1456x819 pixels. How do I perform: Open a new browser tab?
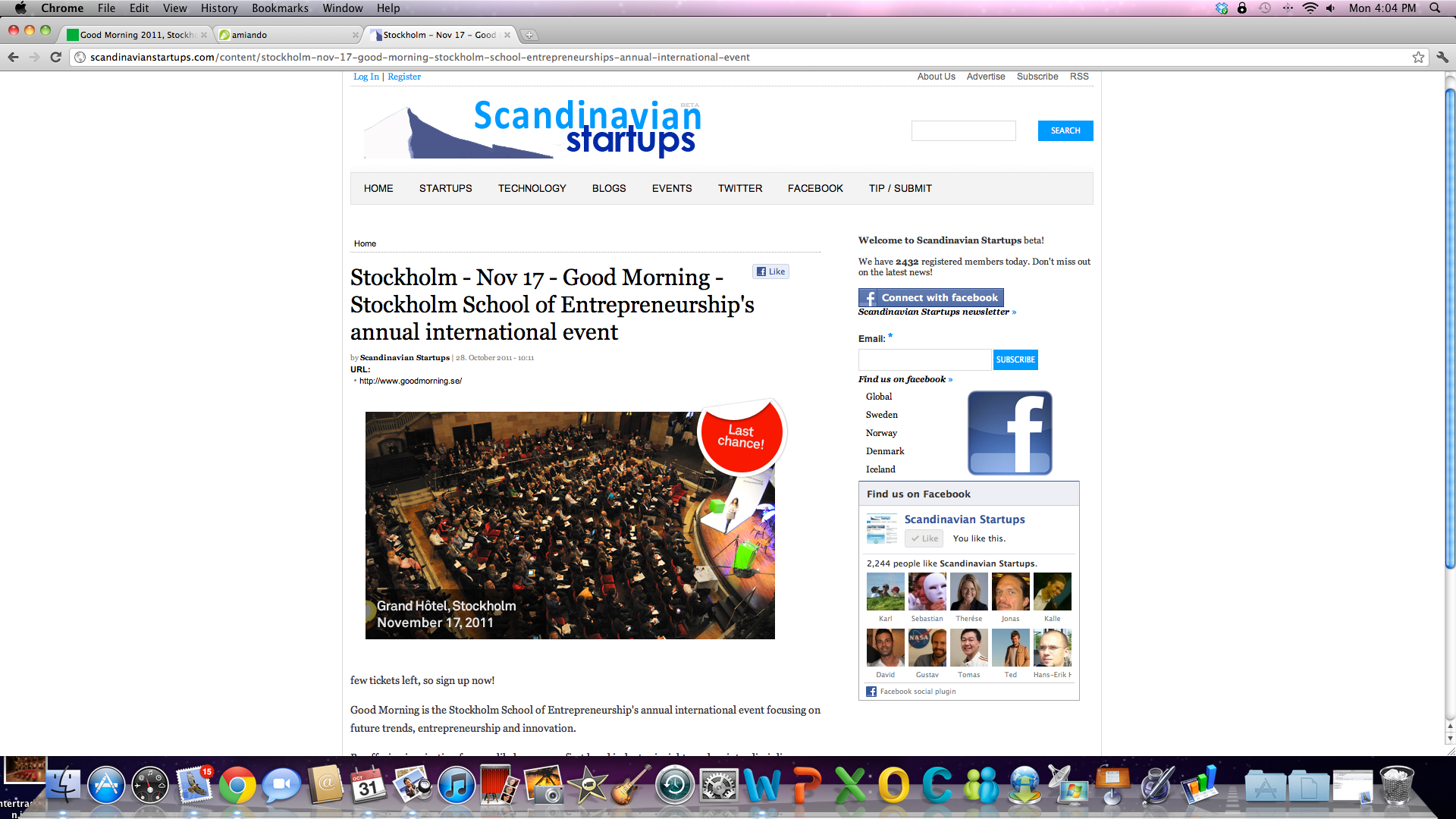coord(529,35)
